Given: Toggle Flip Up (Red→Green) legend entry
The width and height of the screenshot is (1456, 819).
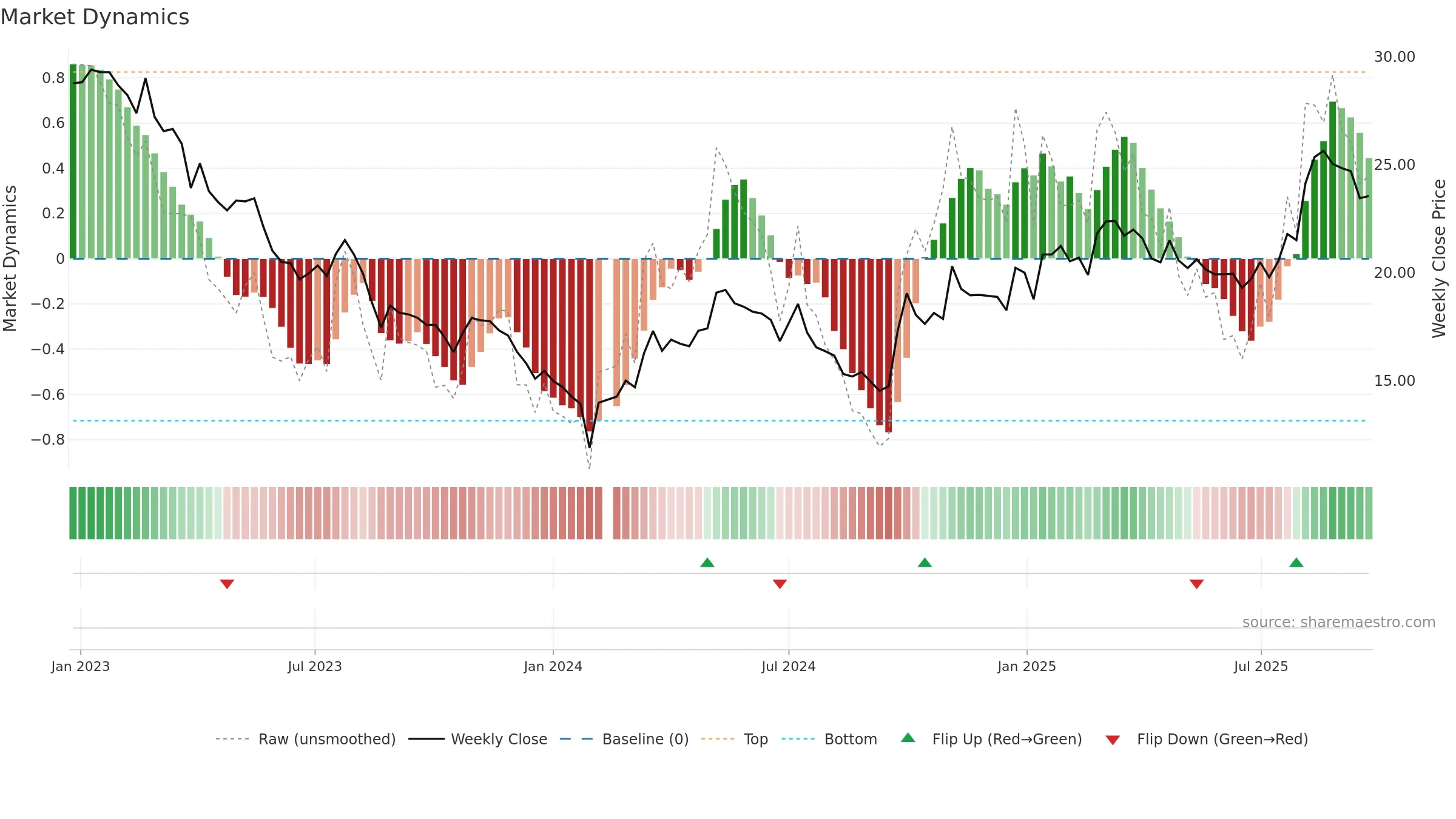Looking at the screenshot, I should click(991, 739).
